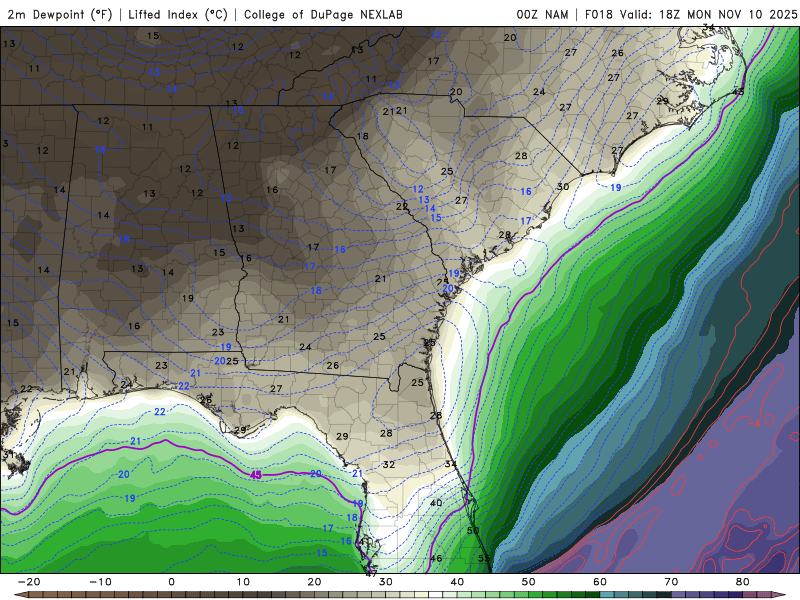The width and height of the screenshot is (800, 600).
Task: Click the '80' label on the color scale
Action: (x=743, y=582)
